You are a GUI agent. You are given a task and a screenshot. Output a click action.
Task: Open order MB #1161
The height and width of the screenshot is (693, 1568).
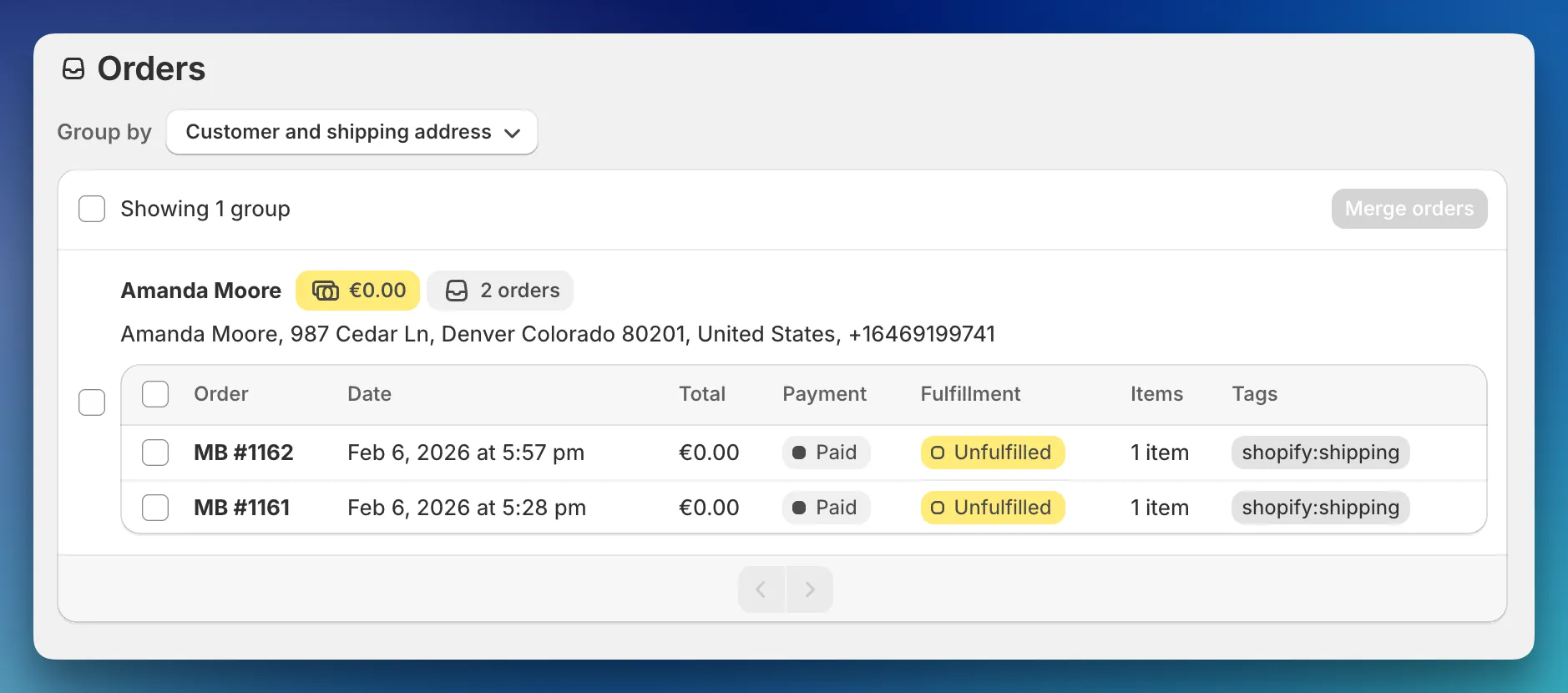pyautogui.click(x=242, y=508)
